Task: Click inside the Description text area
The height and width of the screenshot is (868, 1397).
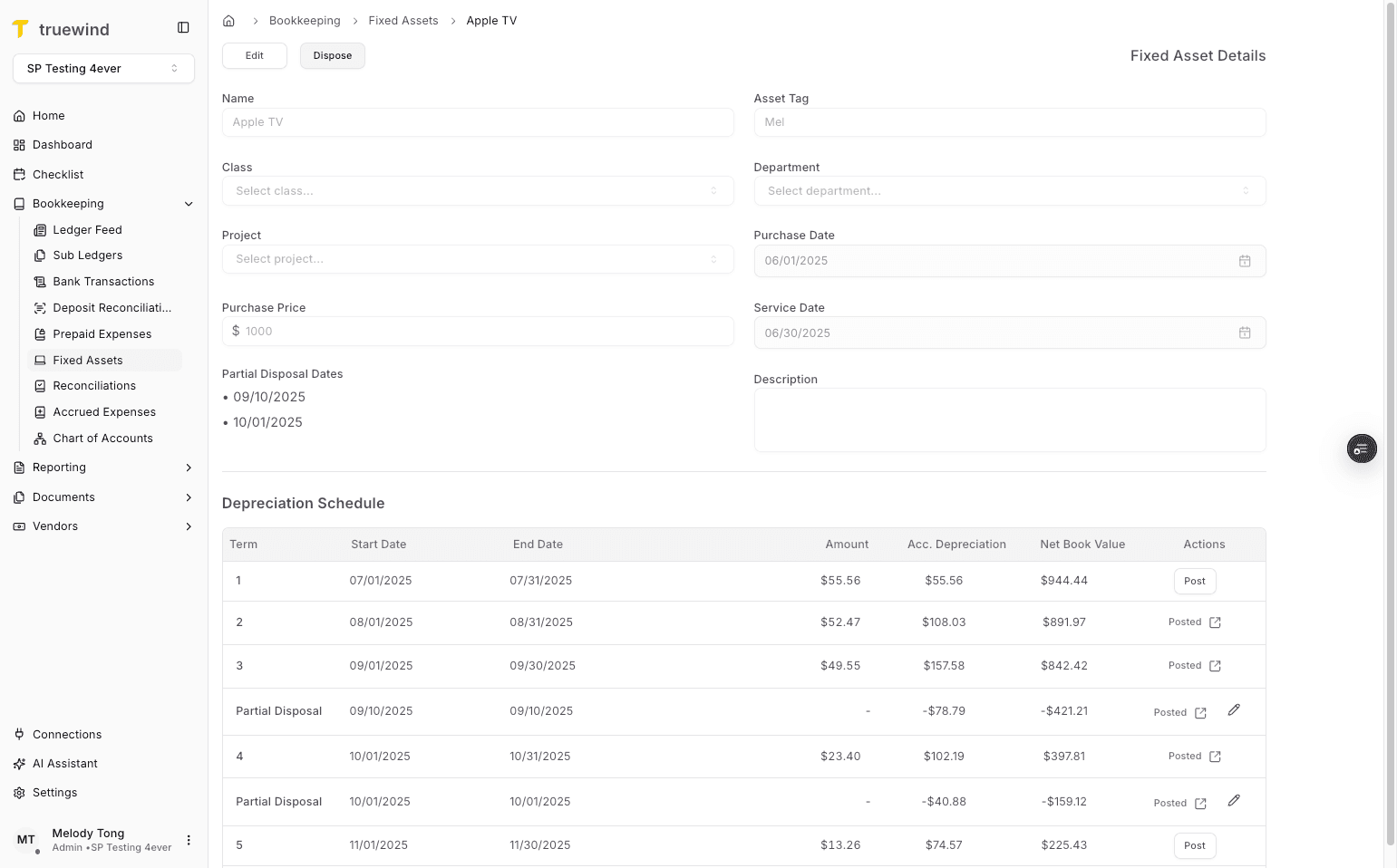Action: pyautogui.click(x=1009, y=420)
